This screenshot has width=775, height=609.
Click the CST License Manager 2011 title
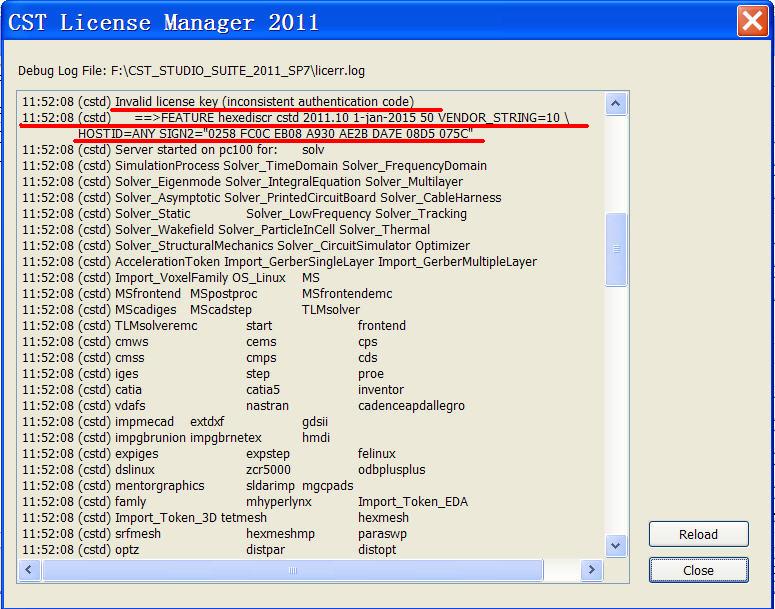coord(163,22)
